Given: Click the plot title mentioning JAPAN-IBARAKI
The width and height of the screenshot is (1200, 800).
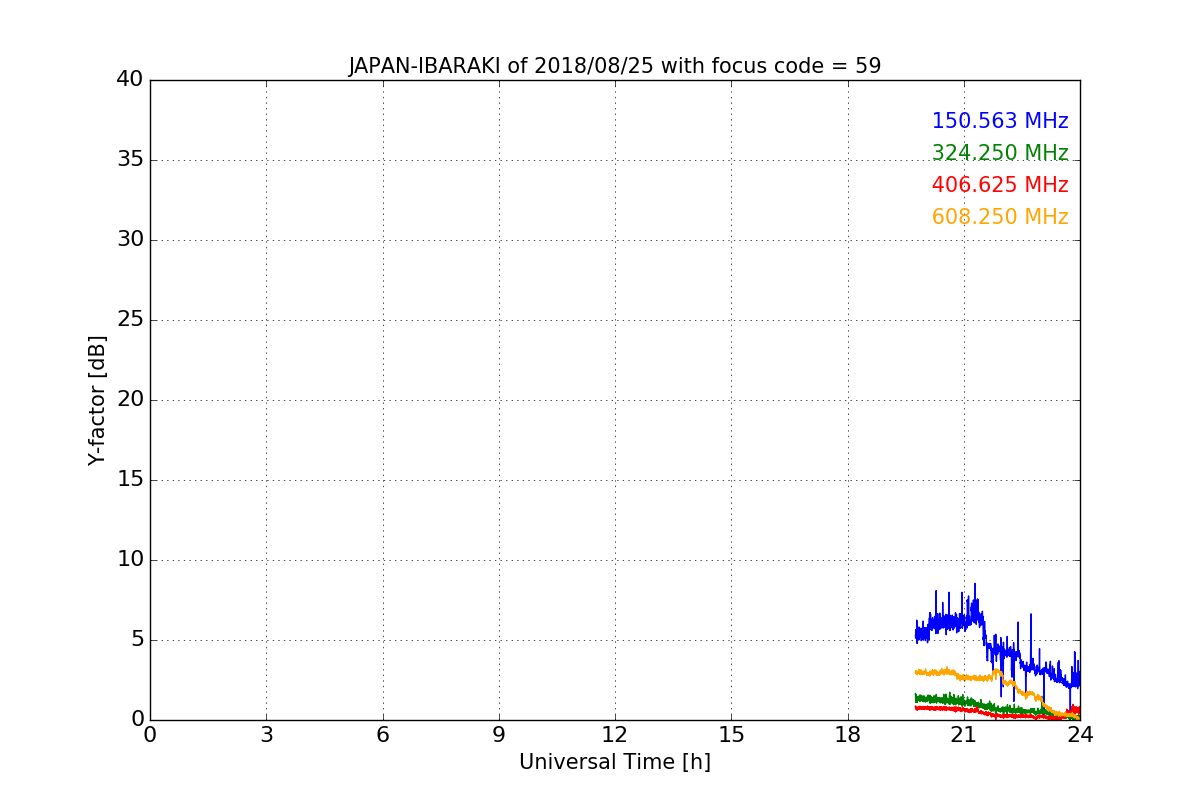Looking at the screenshot, I should (x=615, y=66).
